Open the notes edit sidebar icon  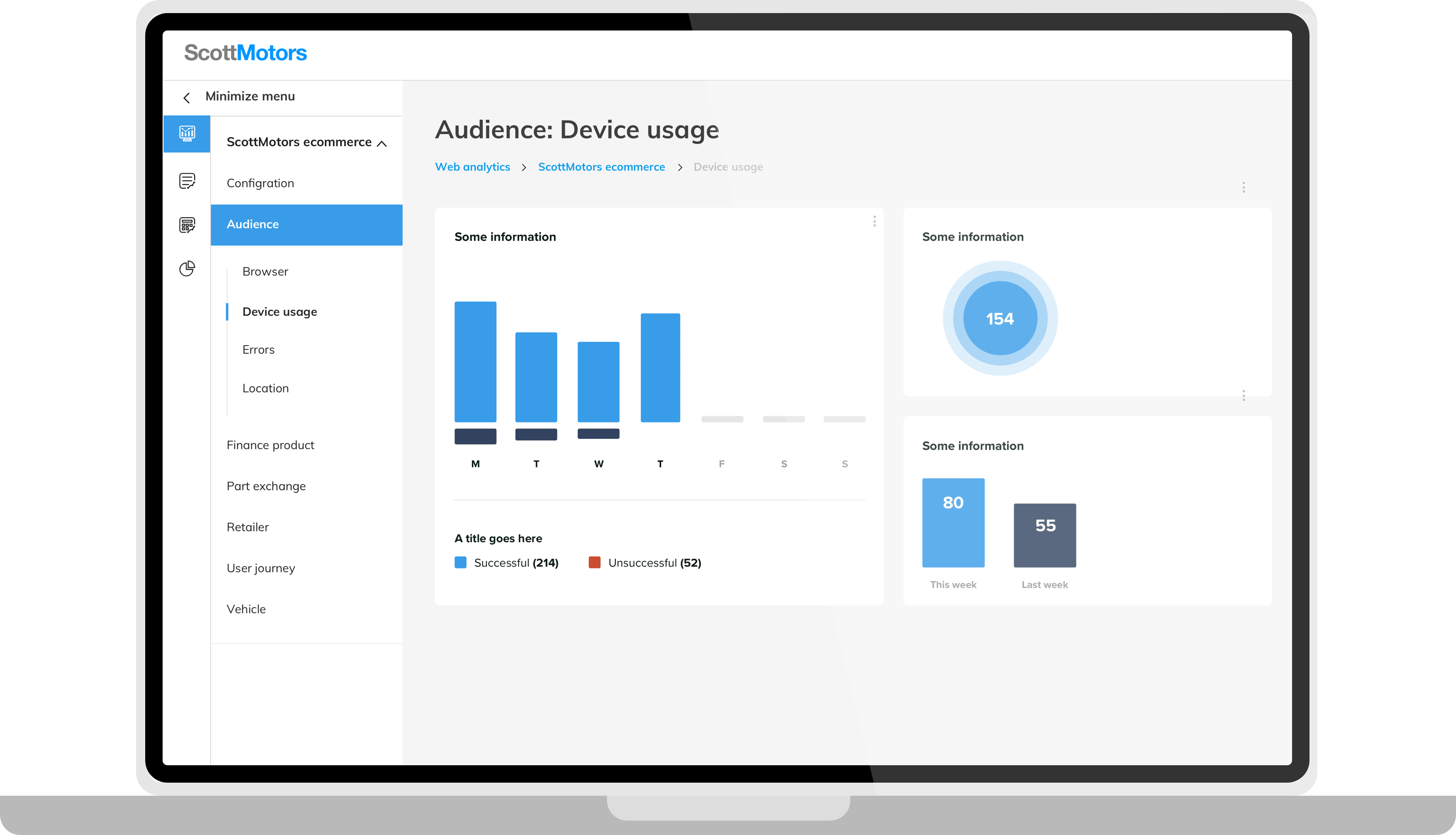click(x=187, y=181)
